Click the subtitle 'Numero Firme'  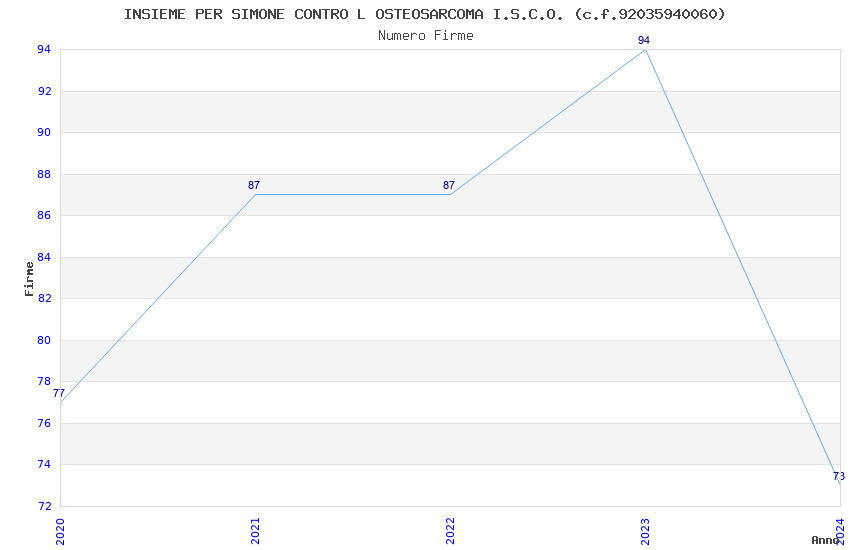(426, 36)
